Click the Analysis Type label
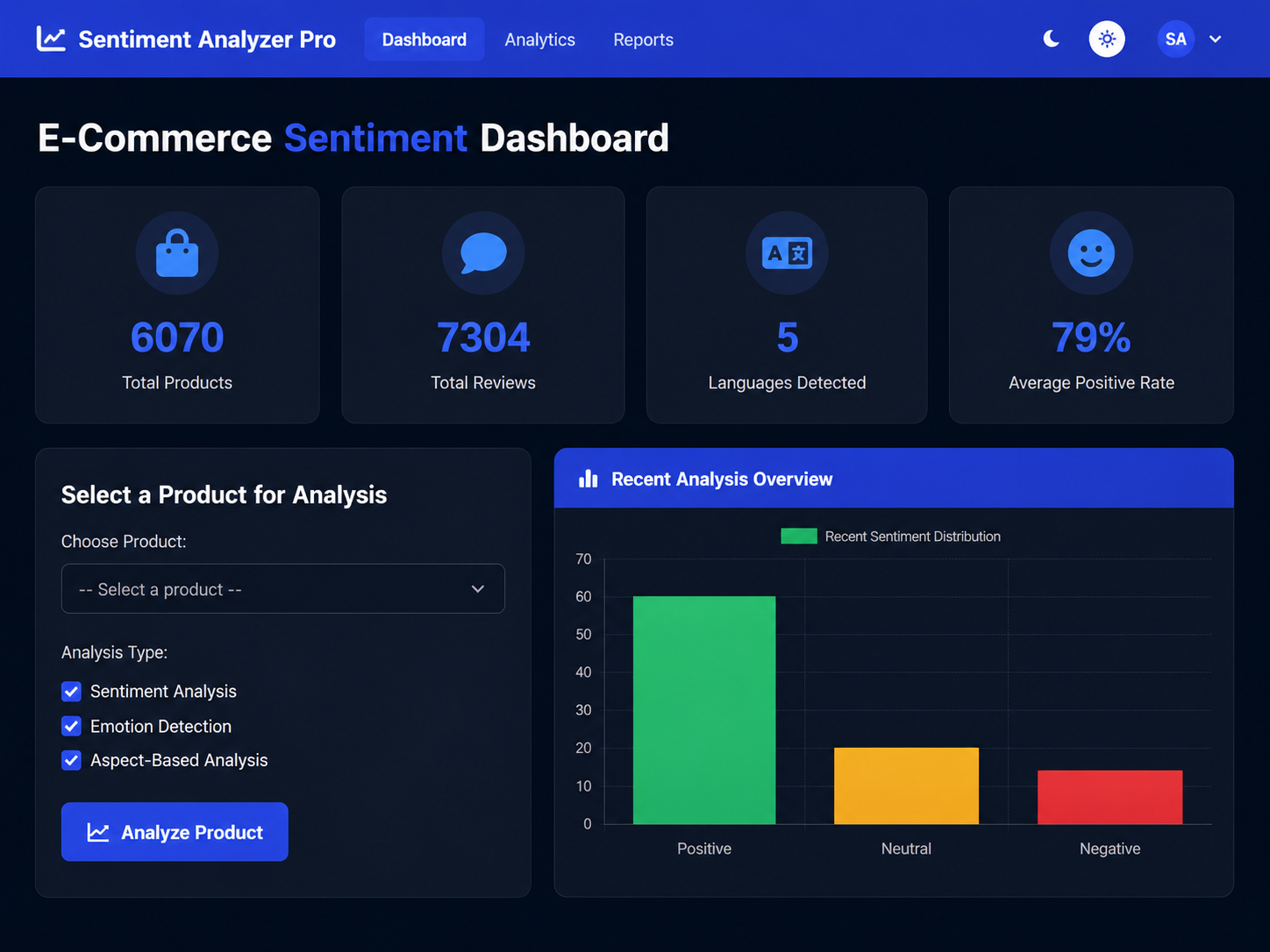Image resolution: width=1270 pixels, height=952 pixels. (x=114, y=652)
